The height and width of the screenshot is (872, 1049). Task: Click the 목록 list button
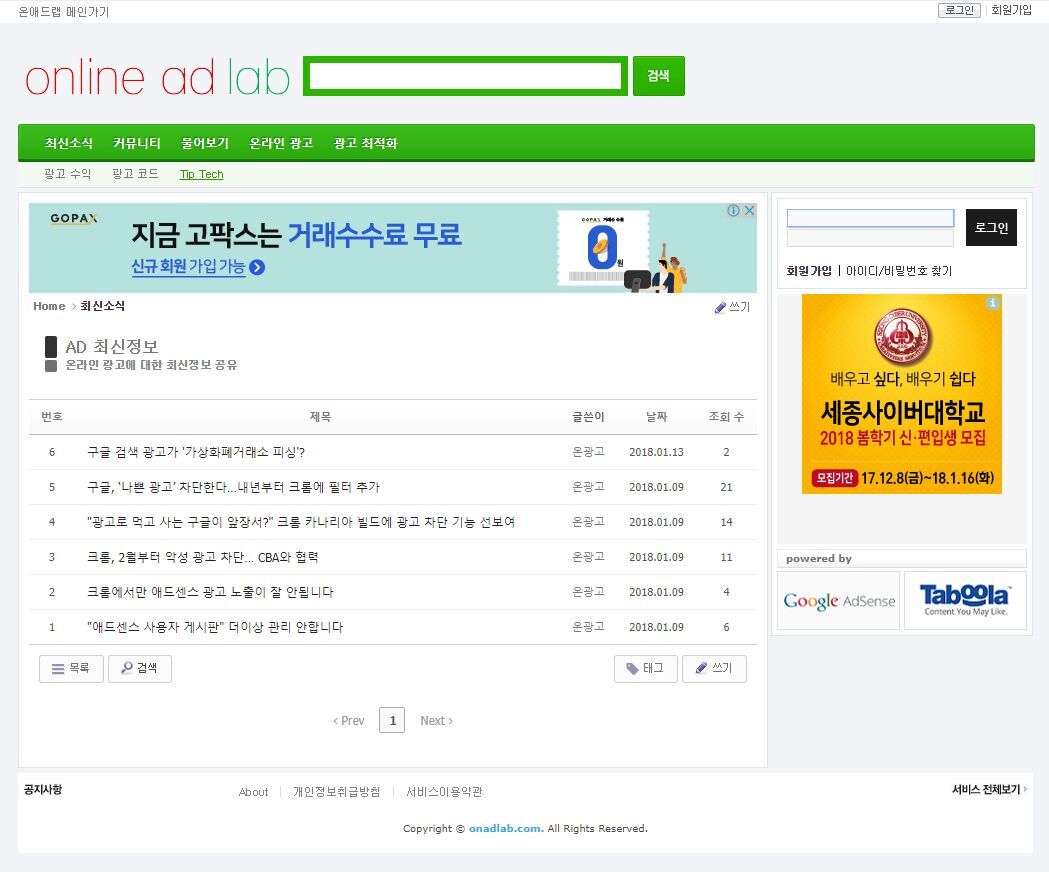tap(71, 669)
